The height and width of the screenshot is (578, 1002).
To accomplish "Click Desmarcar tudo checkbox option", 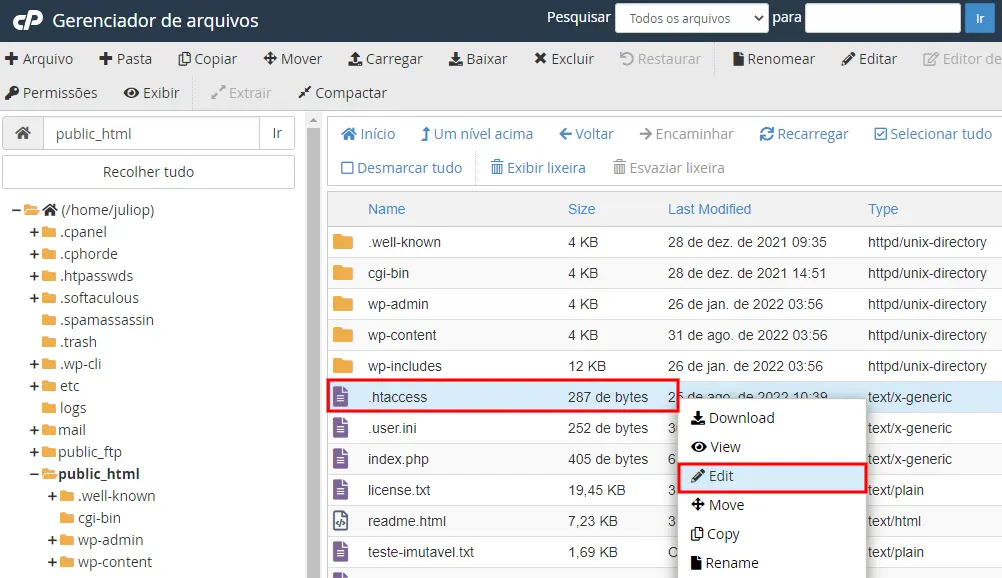I will [x=401, y=168].
